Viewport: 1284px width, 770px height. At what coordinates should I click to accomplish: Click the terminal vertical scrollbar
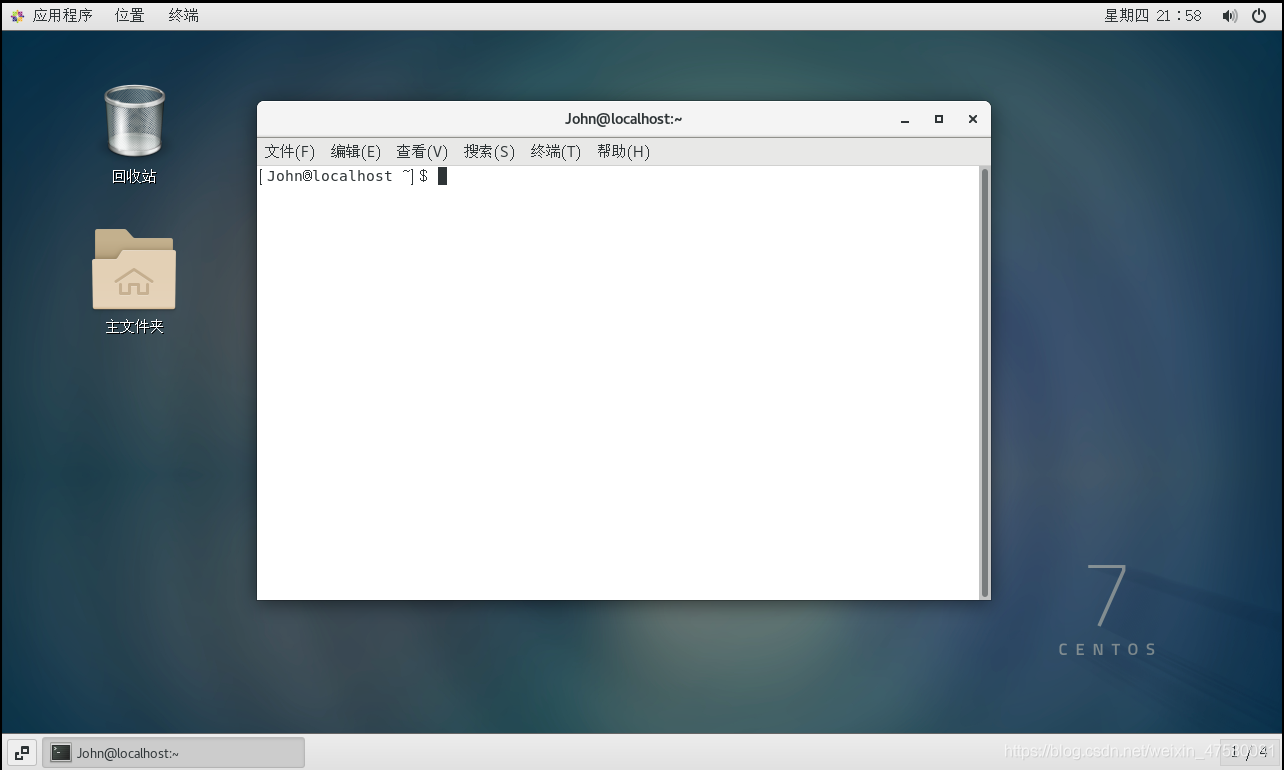(984, 382)
